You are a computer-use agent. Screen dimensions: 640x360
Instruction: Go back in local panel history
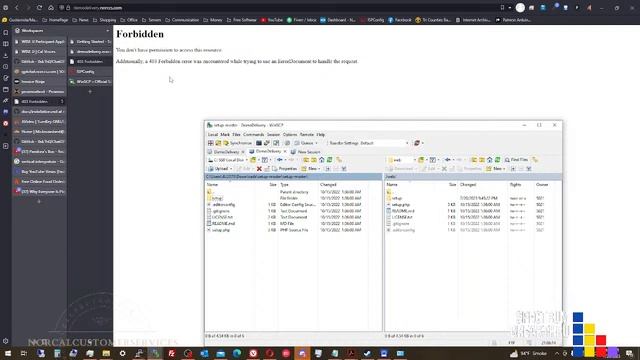280,160
